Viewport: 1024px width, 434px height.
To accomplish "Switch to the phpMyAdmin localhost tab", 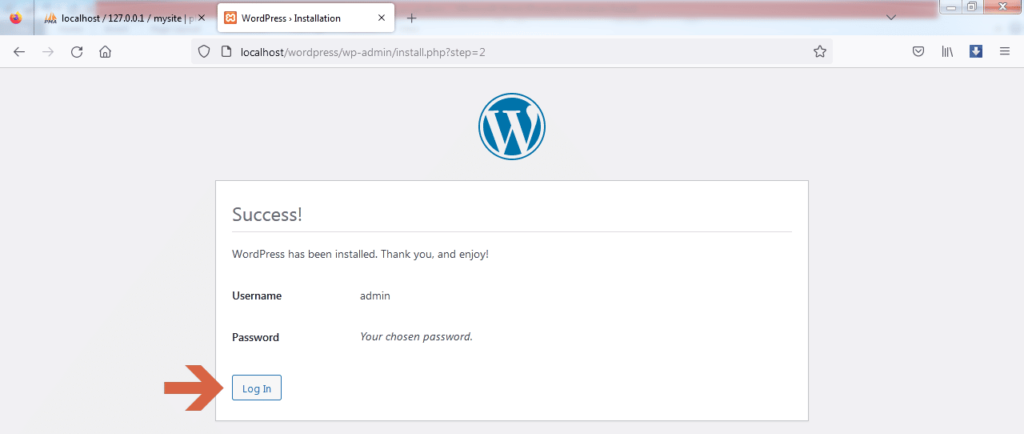I will tap(124, 18).
